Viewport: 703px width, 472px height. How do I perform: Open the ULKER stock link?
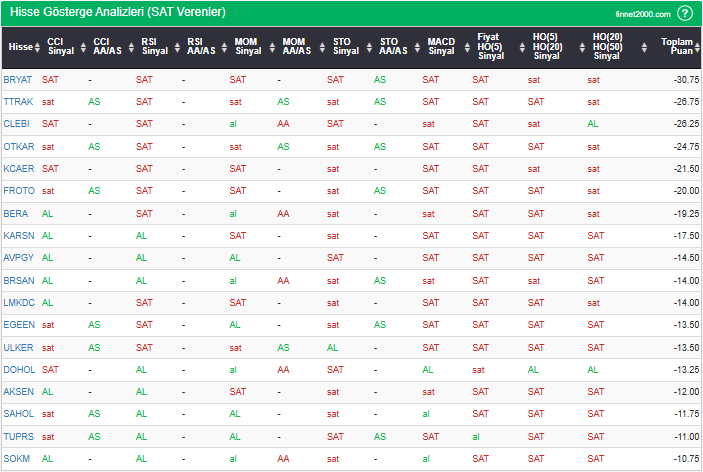[18, 347]
